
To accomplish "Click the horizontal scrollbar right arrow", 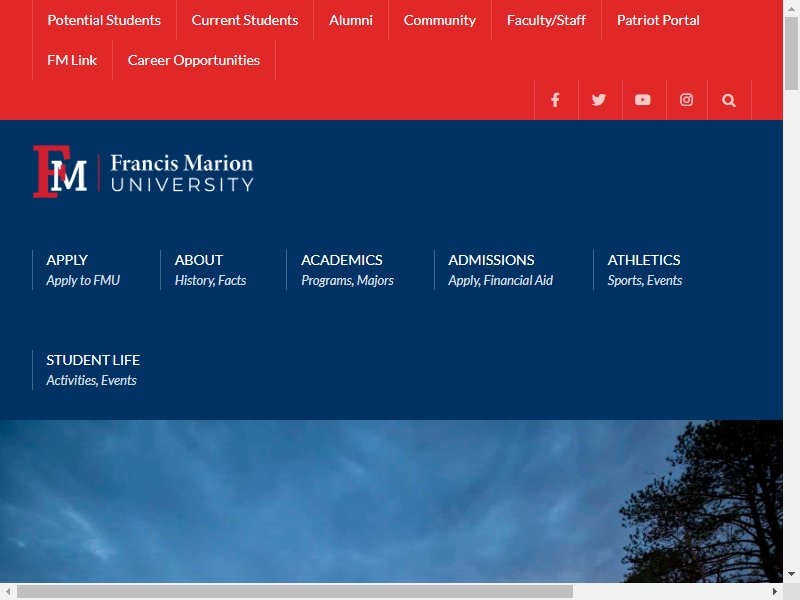I will pyautogui.click(x=775, y=591).
